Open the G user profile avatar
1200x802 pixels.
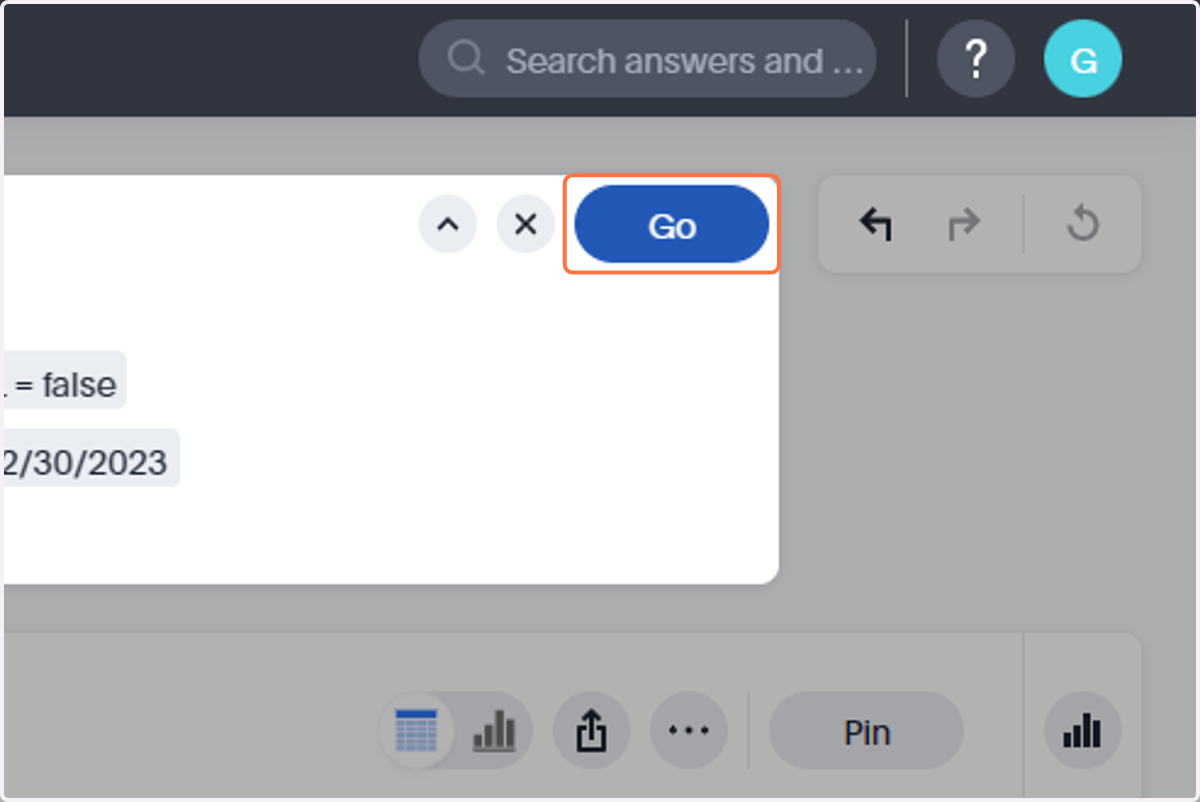click(x=1083, y=61)
